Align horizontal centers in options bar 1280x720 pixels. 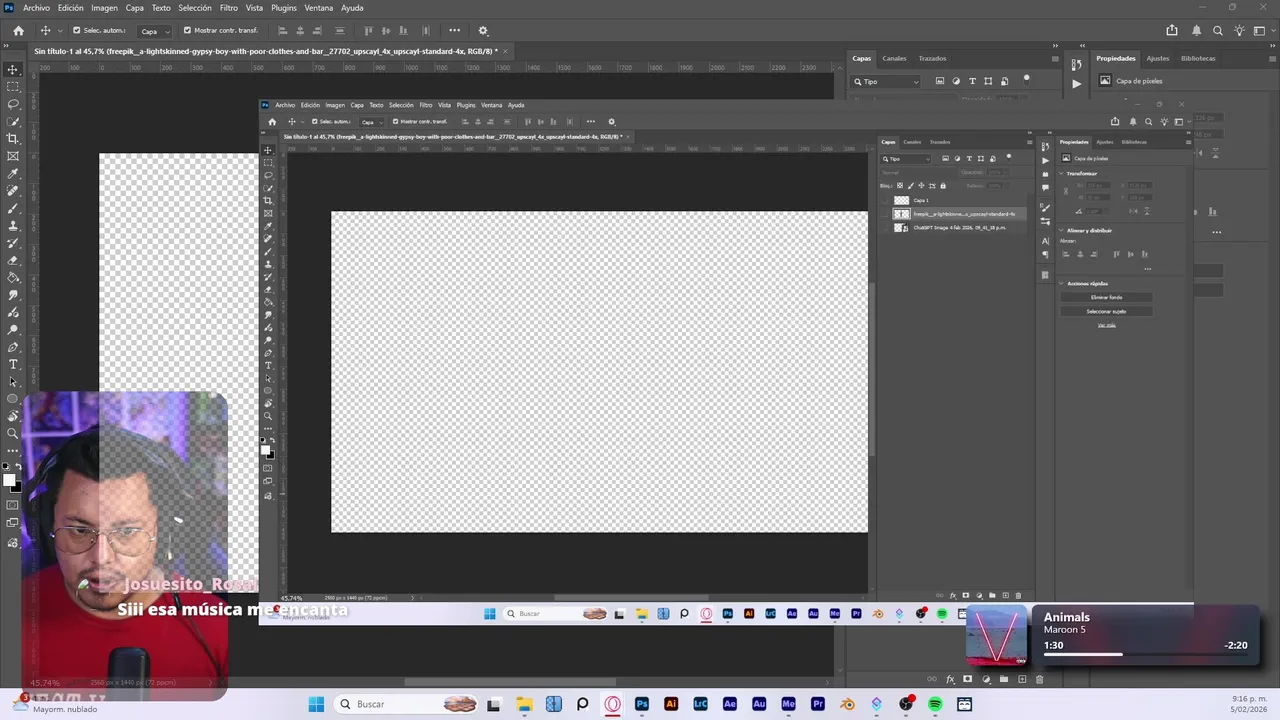coord(300,31)
